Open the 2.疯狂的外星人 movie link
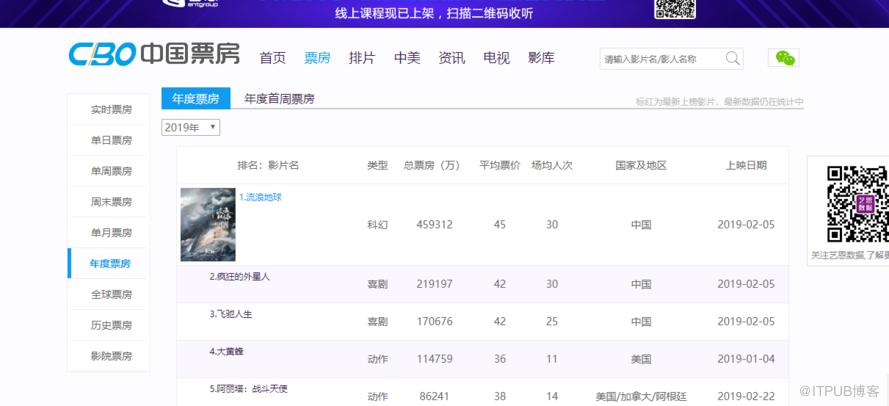This screenshot has height=406, width=889. coord(240,277)
